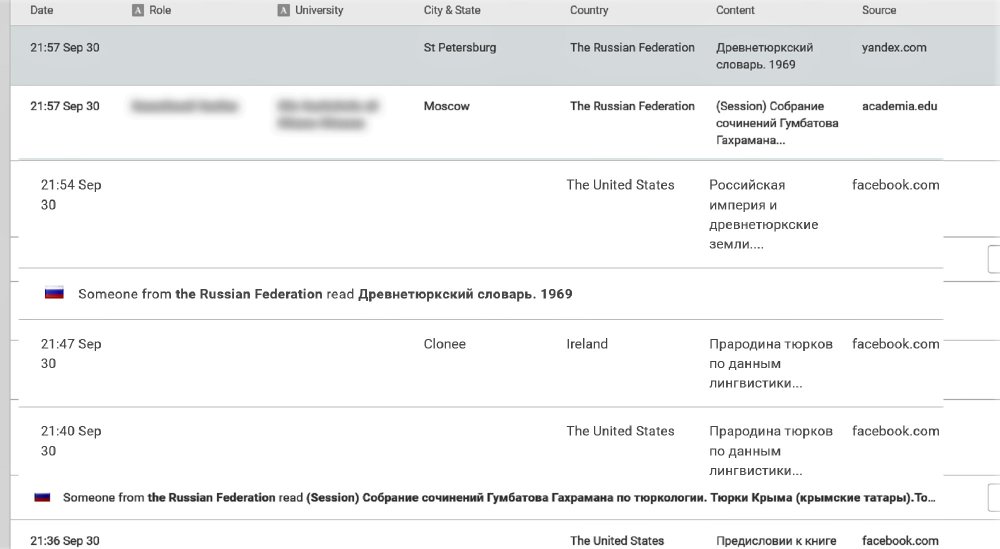Click the premium icon beside University header

pyautogui.click(x=284, y=11)
